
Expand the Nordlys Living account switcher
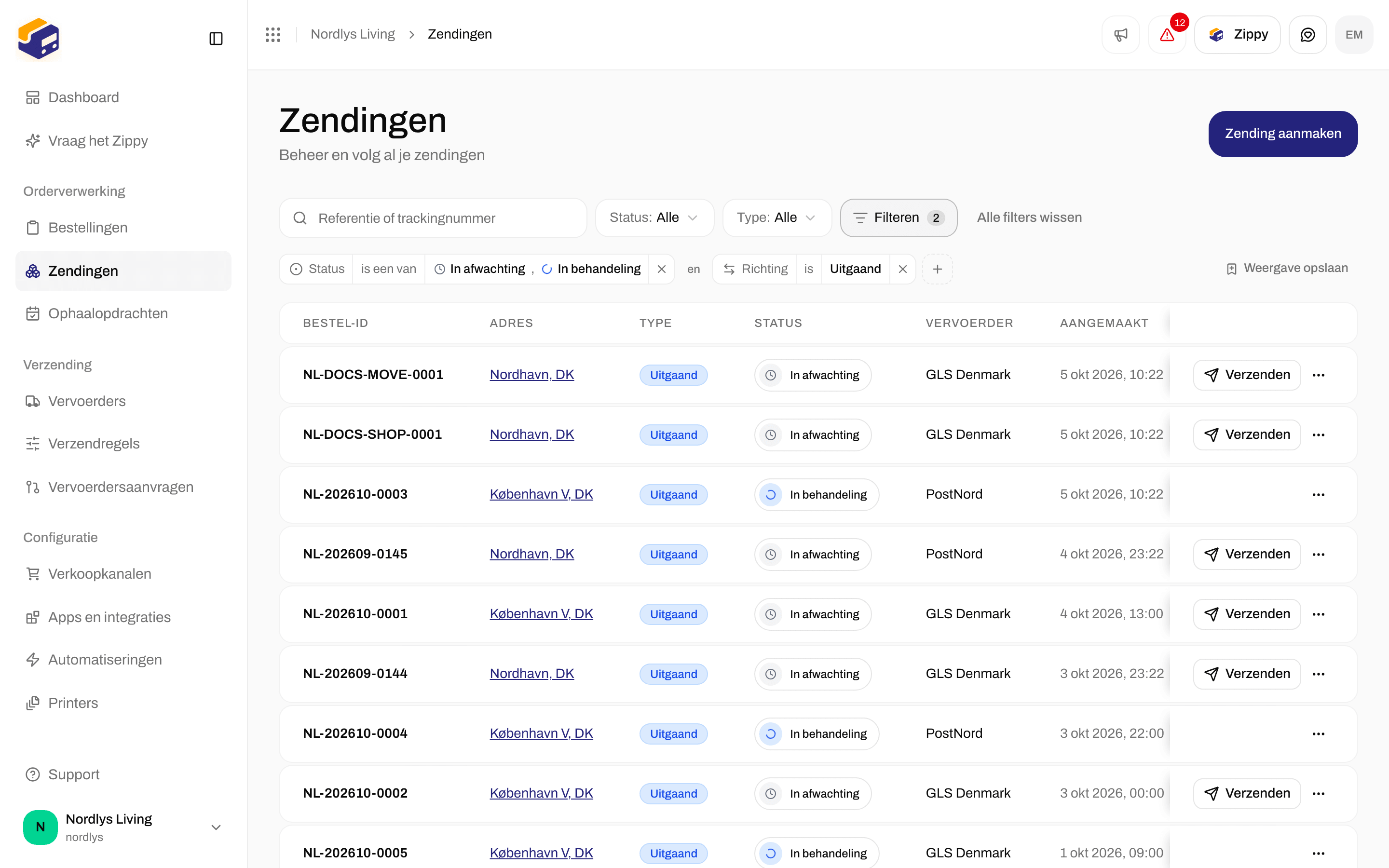123,827
